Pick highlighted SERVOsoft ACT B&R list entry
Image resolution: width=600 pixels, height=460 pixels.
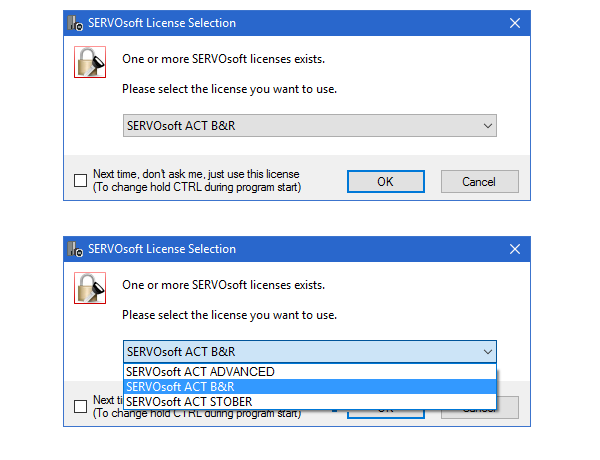coord(180,387)
